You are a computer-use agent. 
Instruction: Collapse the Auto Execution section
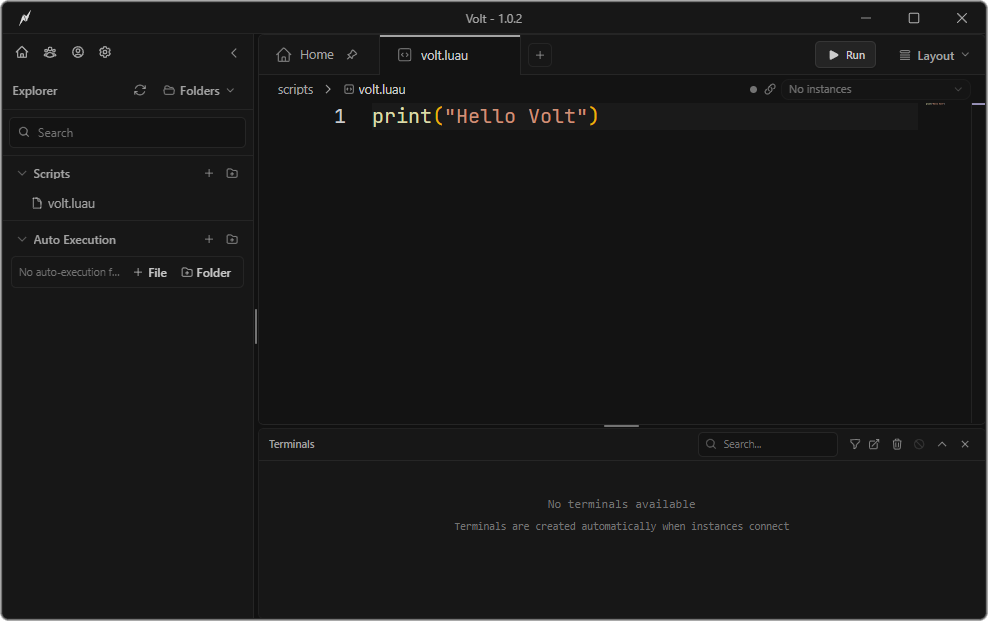click(22, 239)
